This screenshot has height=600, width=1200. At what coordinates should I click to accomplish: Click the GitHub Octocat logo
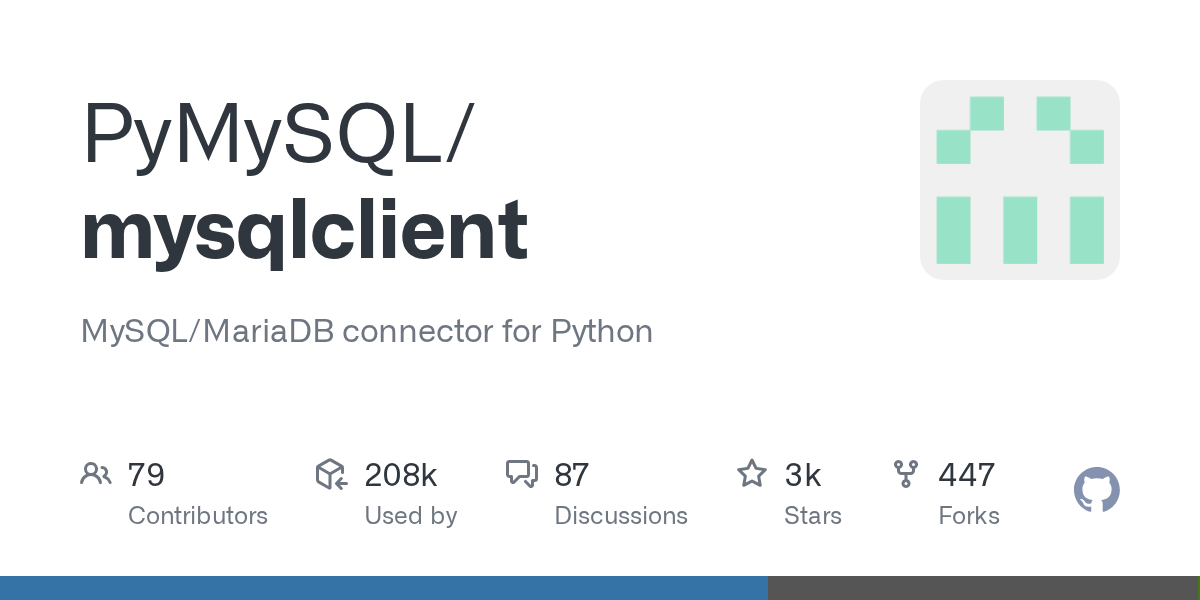tap(1096, 491)
